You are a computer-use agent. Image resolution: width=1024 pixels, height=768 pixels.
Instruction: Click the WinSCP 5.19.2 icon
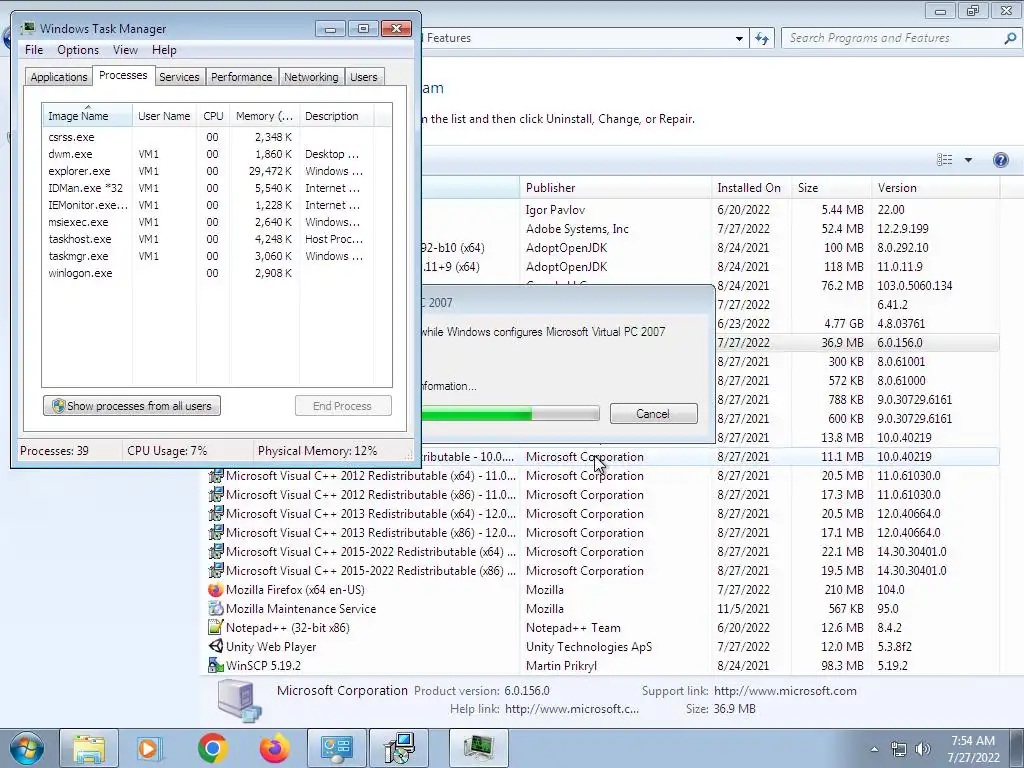215,665
